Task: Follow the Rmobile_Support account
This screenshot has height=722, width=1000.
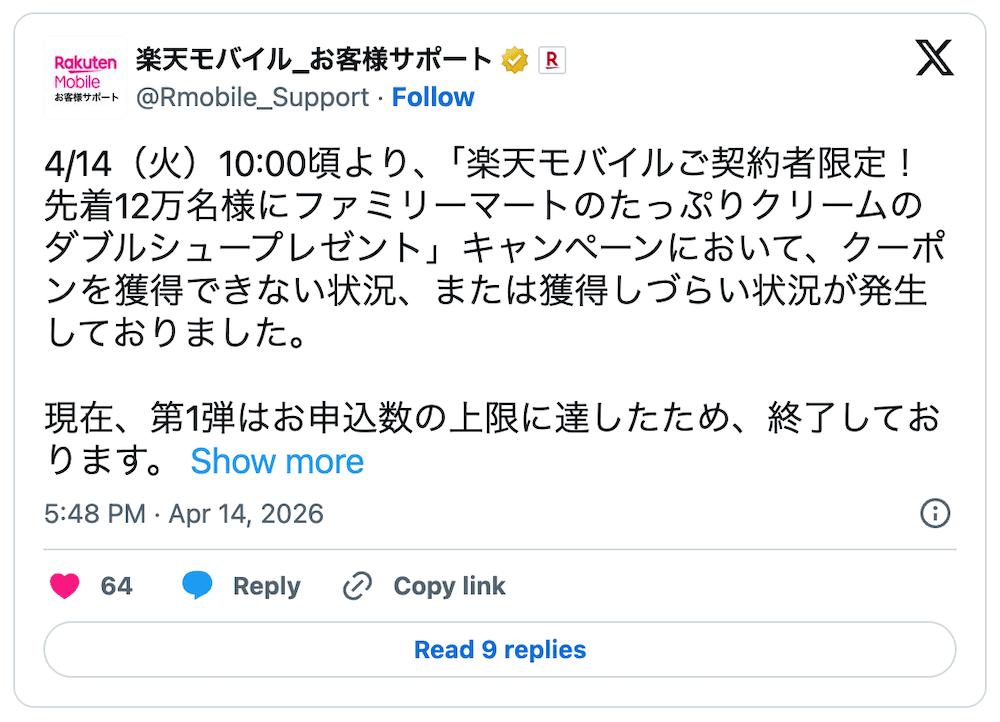Action: click(x=432, y=97)
